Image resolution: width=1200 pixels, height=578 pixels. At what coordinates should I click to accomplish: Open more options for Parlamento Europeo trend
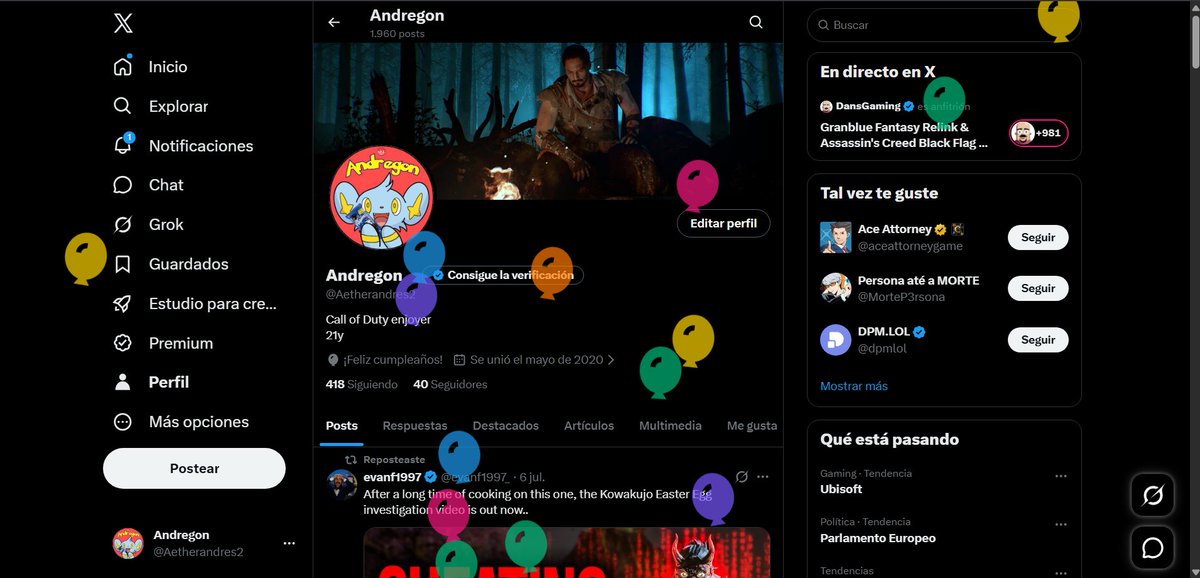point(1061,525)
